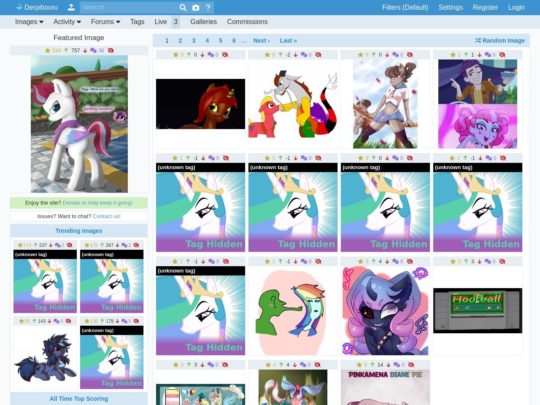Screen dimensions: 540x405
Task: Hide the schoolgirl with dog image
Action: coord(410,55)
